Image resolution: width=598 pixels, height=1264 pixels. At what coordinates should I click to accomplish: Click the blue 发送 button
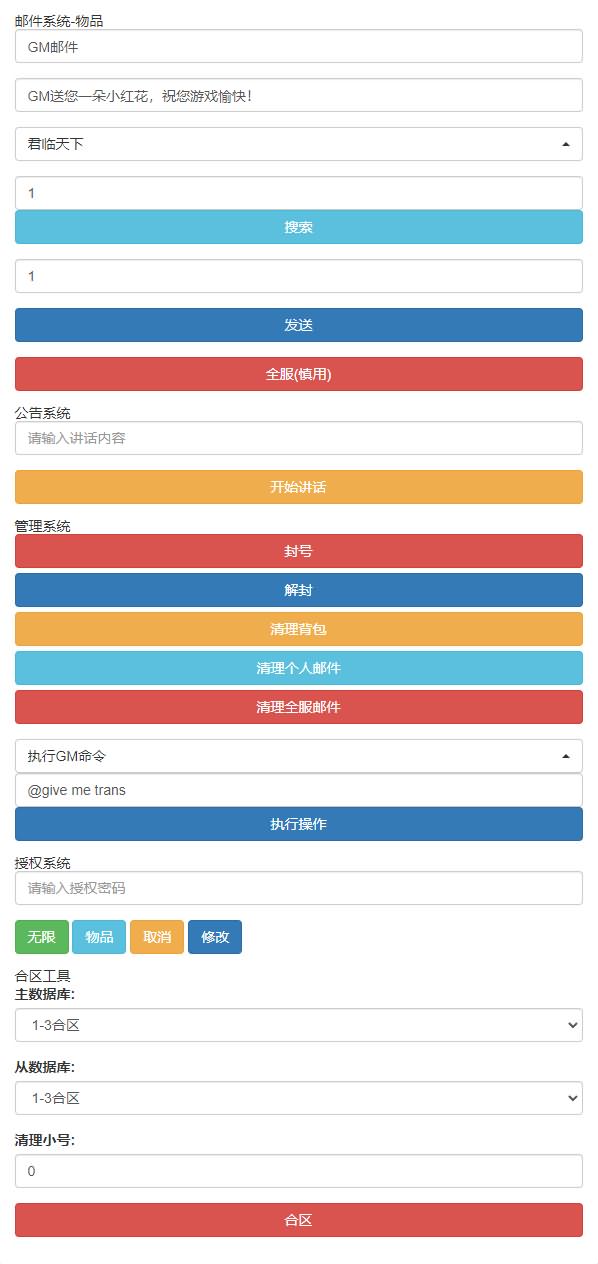[x=299, y=325]
